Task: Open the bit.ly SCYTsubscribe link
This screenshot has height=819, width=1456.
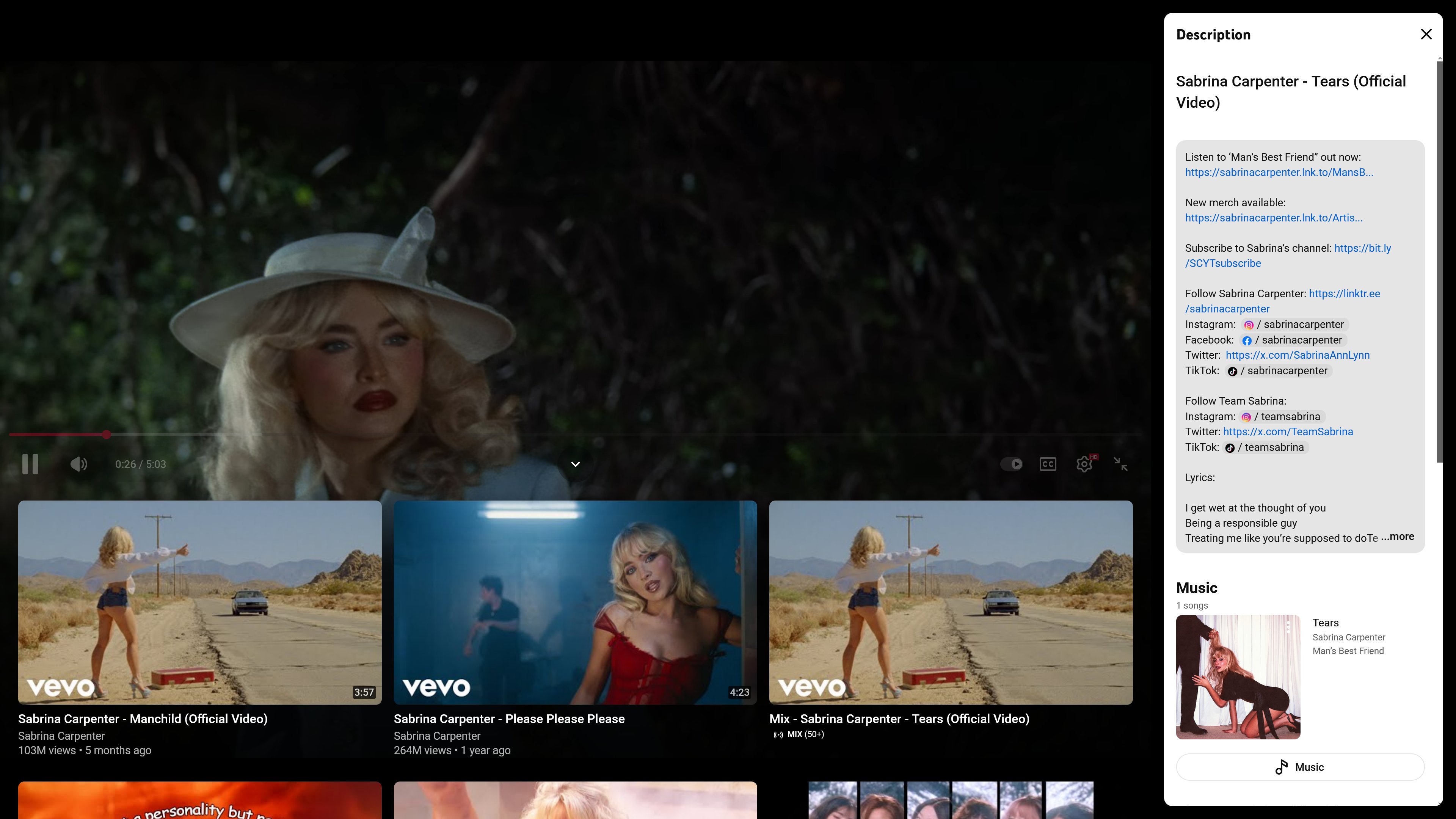Action: click(1362, 248)
